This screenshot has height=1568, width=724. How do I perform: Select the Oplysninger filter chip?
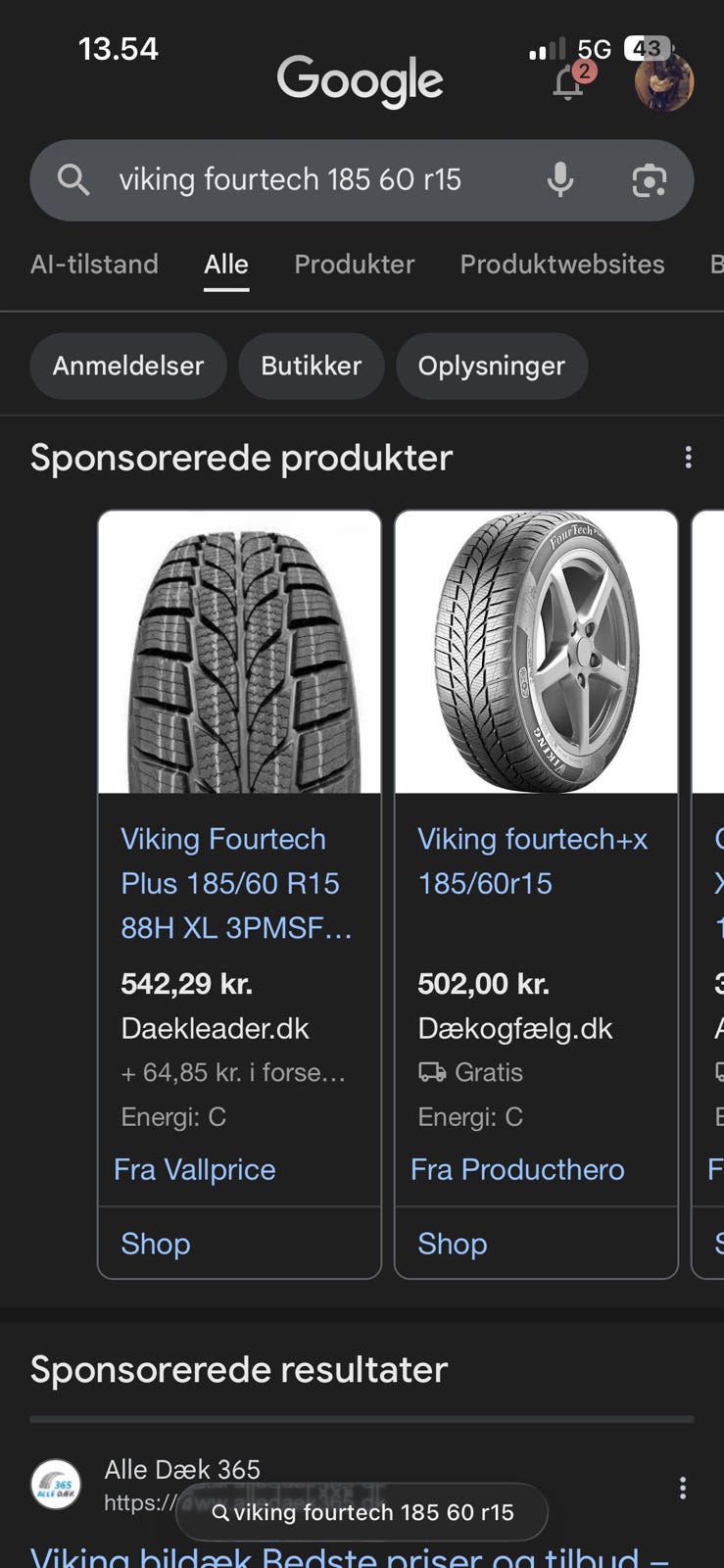click(491, 367)
